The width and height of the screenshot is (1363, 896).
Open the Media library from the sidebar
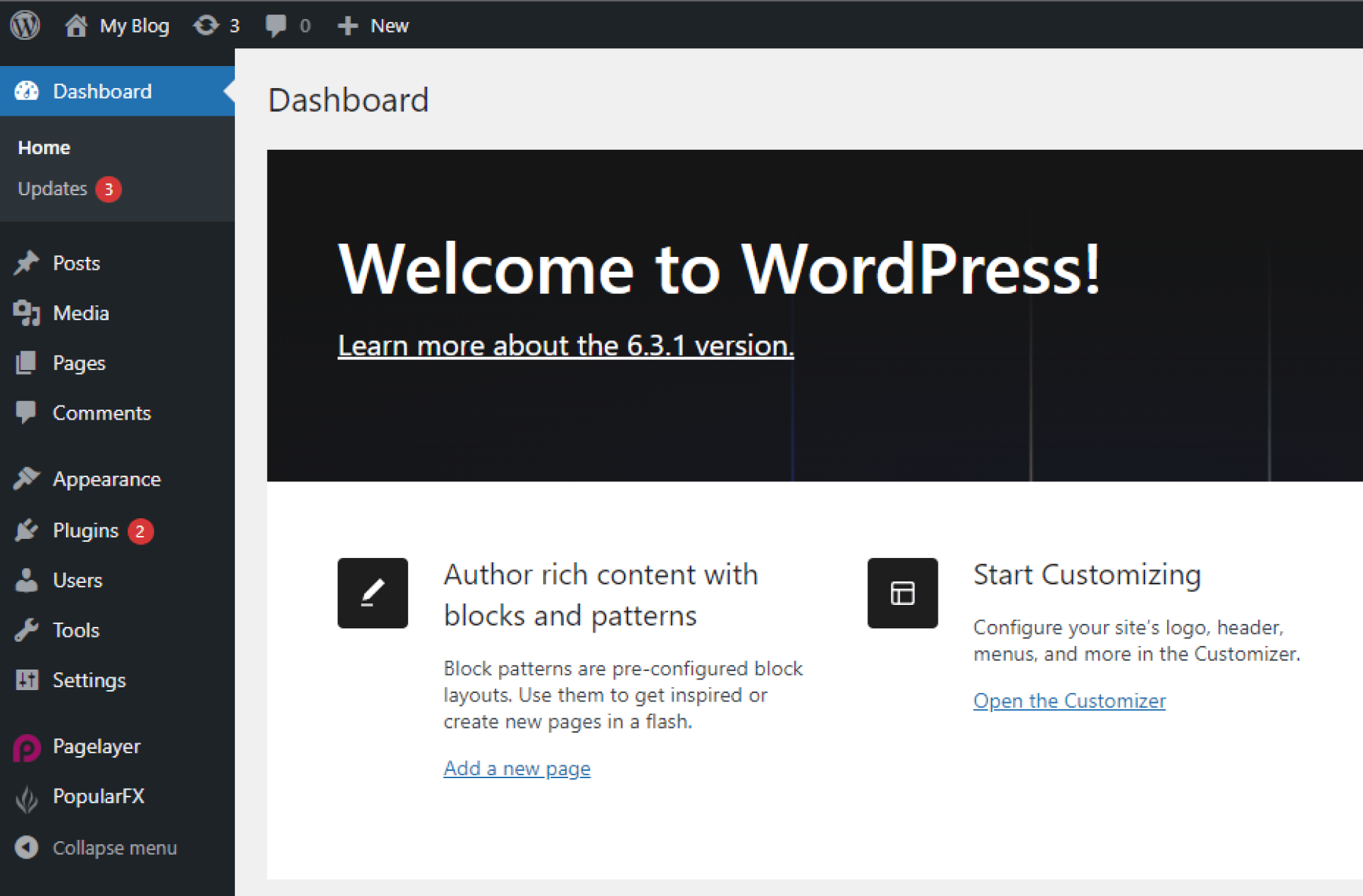80,313
